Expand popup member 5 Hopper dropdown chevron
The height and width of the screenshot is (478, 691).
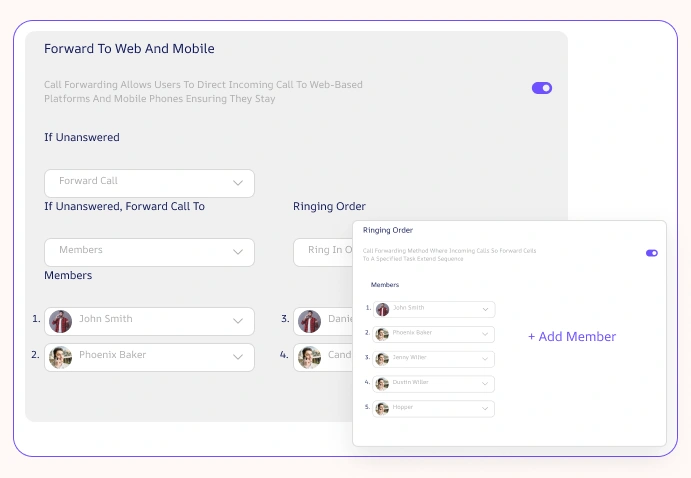(485, 409)
